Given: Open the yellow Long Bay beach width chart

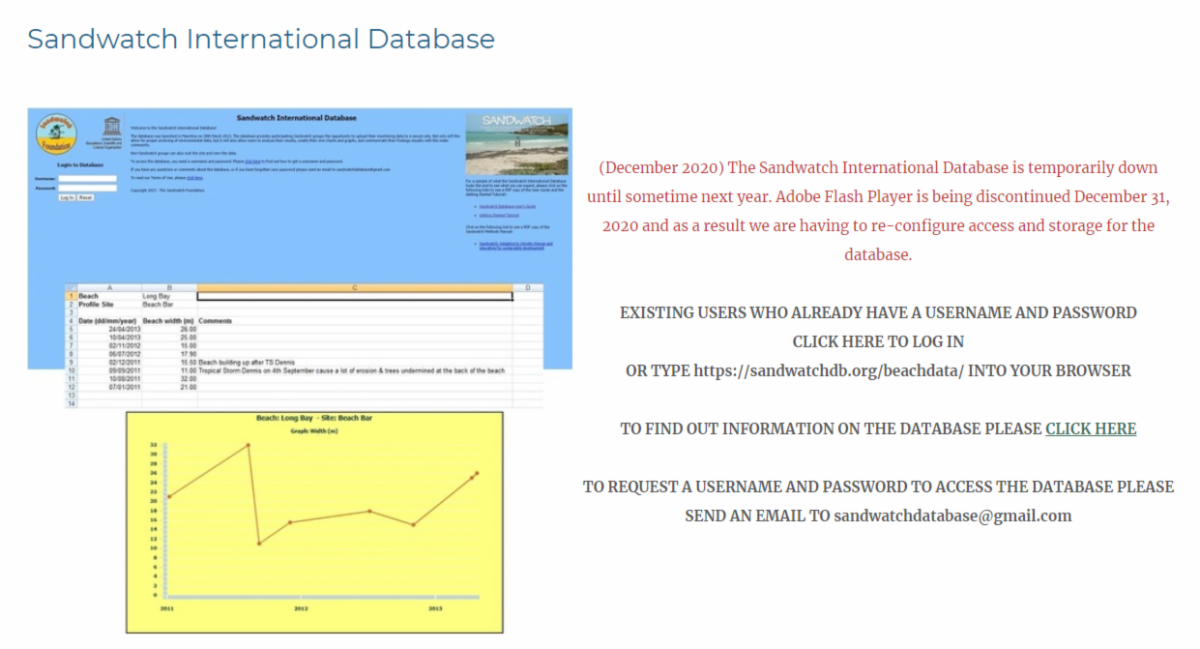Looking at the screenshot, I should tap(315, 521).
